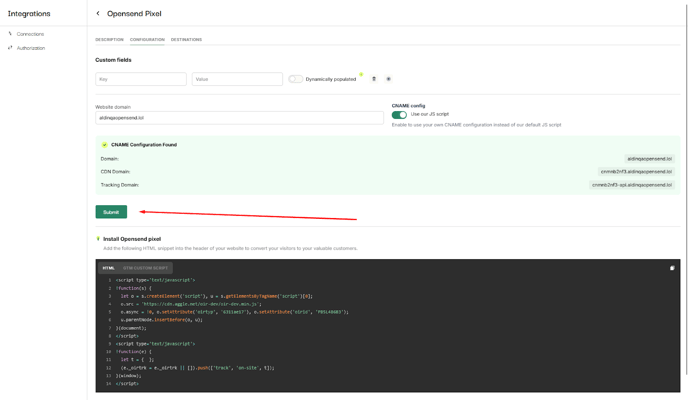The width and height of the screenshot is (688, 400).
Task: Select the Configuration tab
Action: 147,40
